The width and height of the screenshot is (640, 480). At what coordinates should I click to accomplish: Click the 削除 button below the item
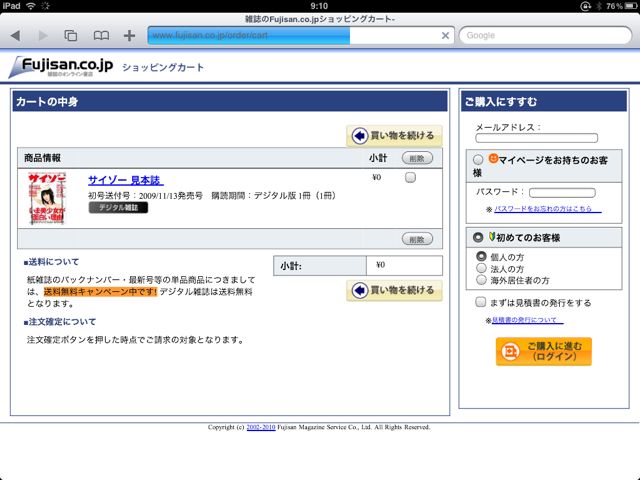point(417,239)
